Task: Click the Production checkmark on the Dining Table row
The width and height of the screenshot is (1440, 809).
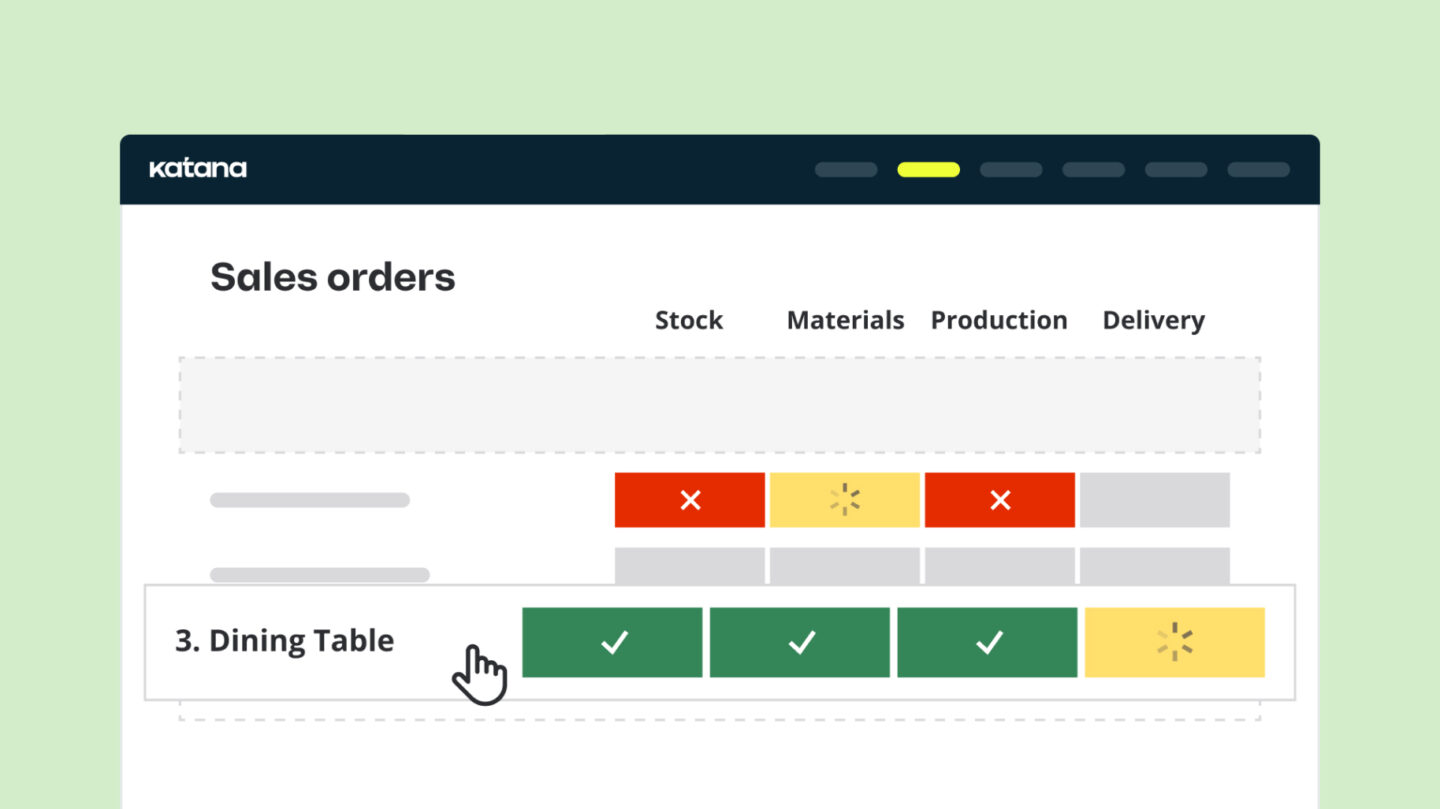Action: tap(987, 642)
